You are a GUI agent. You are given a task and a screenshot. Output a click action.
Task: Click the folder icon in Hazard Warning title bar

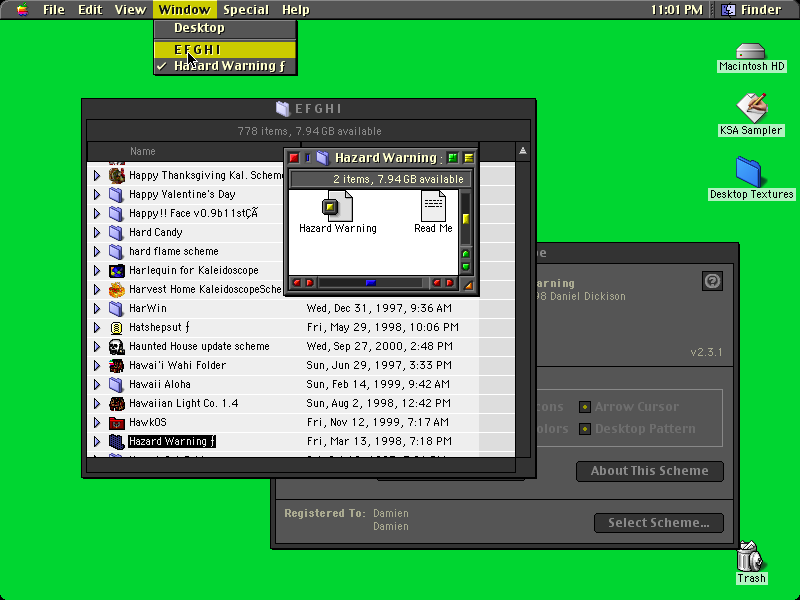[x=322, y=158]
